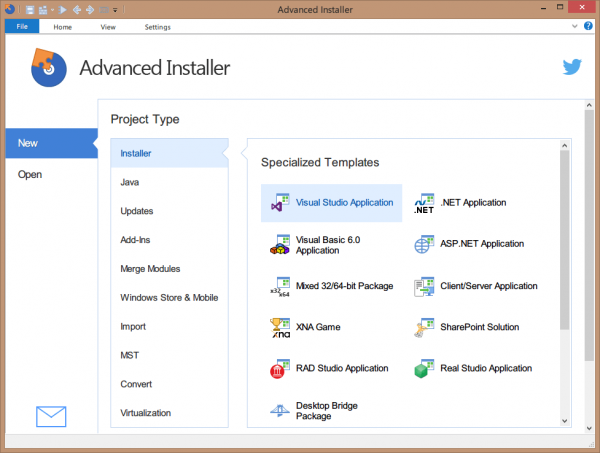Screen dimensions: 600x453
Task: Click the .NET Application icon
Action: pyautogui.click(x=424, y=203)
